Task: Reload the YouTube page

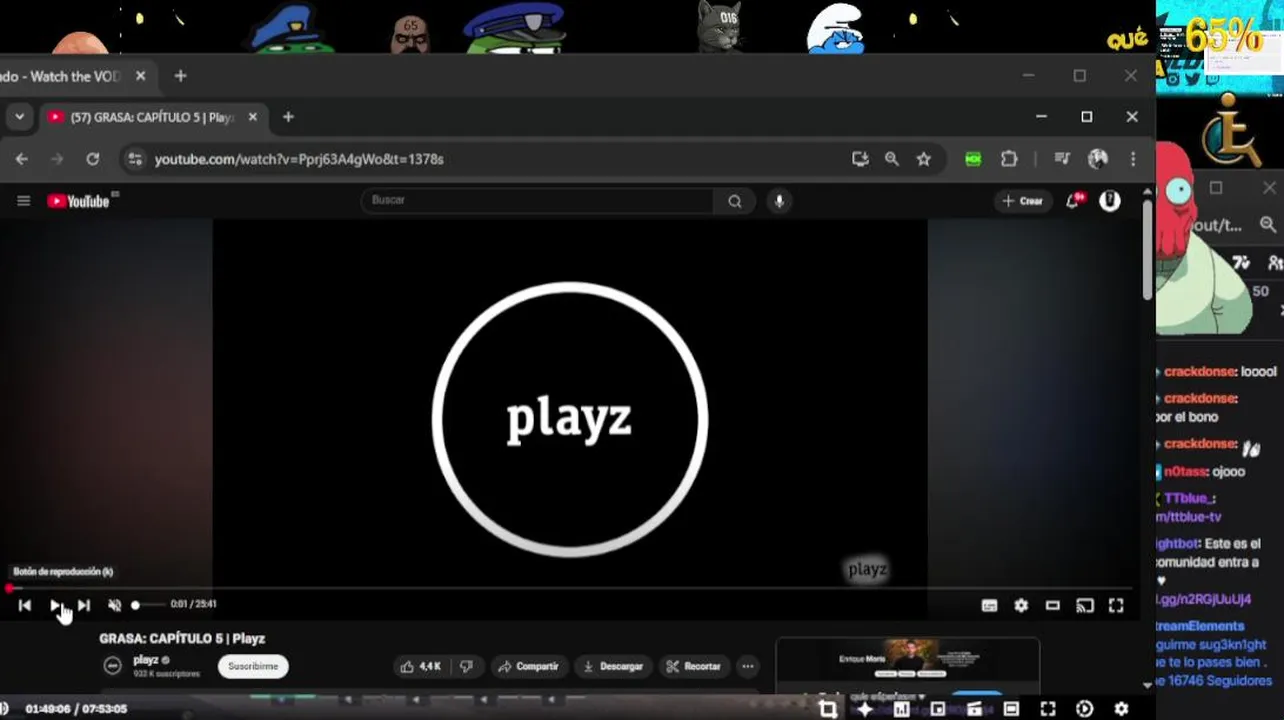Action: [92, 159]
